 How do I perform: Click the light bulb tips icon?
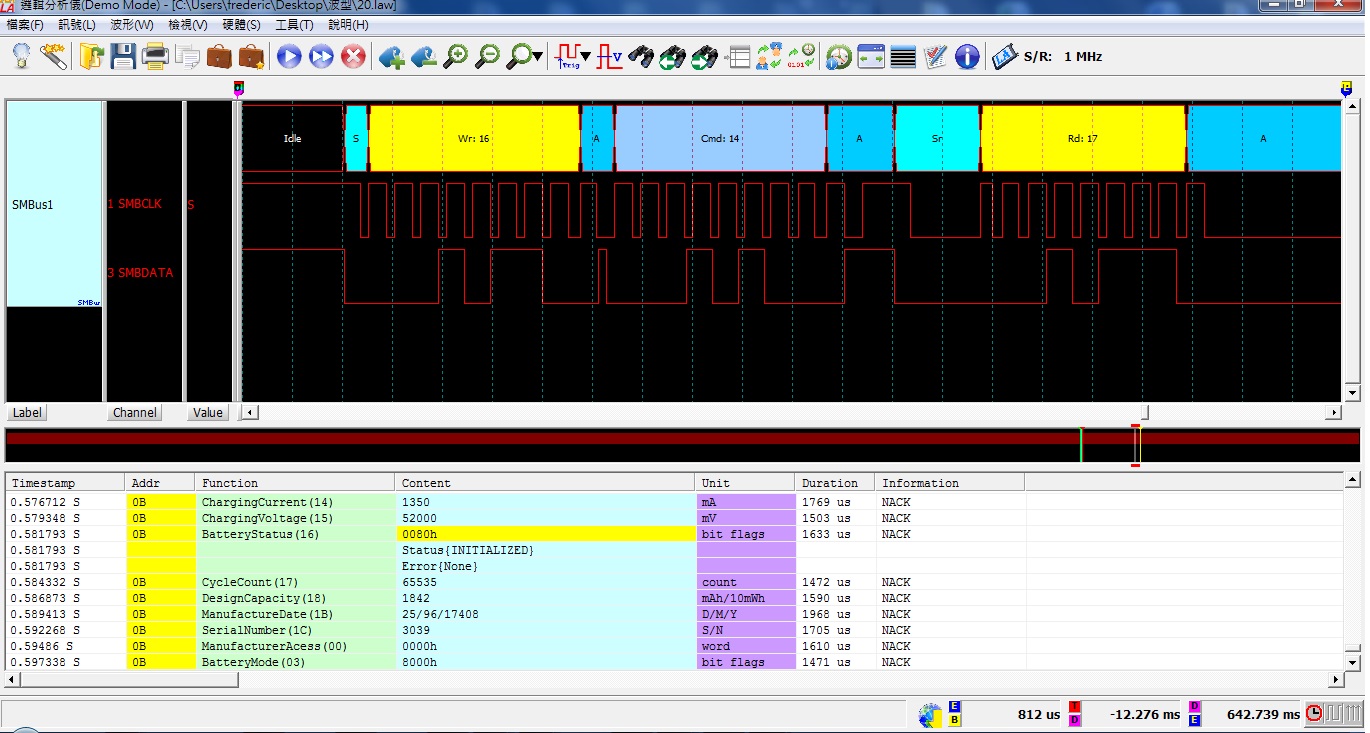(21, 56)
